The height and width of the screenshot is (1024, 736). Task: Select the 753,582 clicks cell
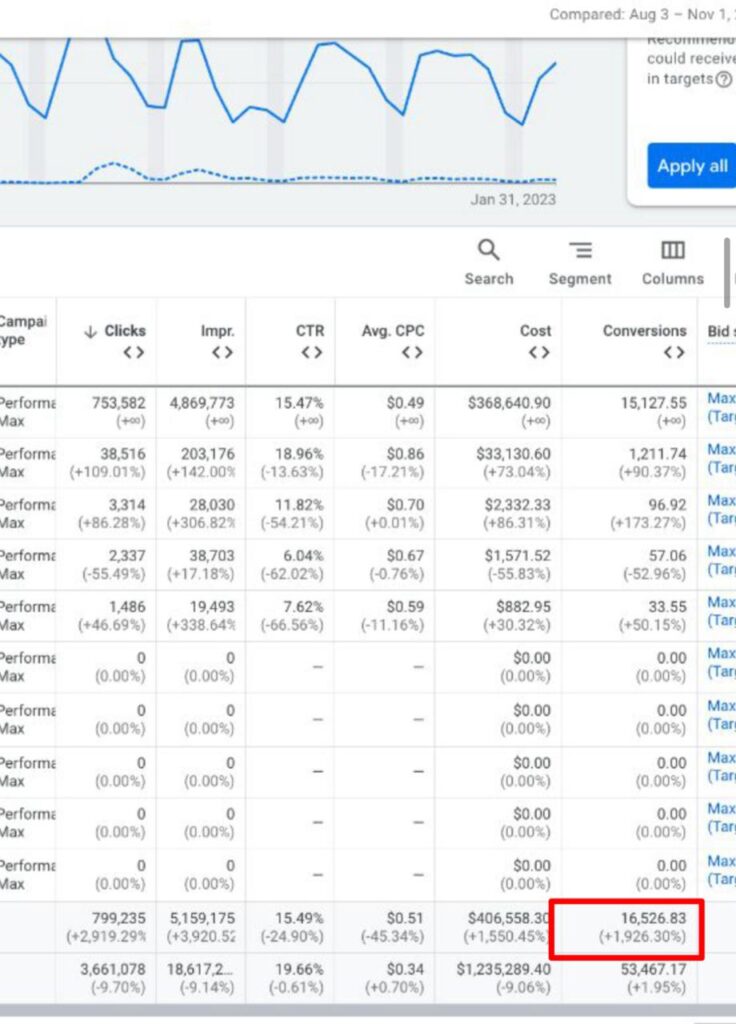pyautogui.click(x=106, y=412)
